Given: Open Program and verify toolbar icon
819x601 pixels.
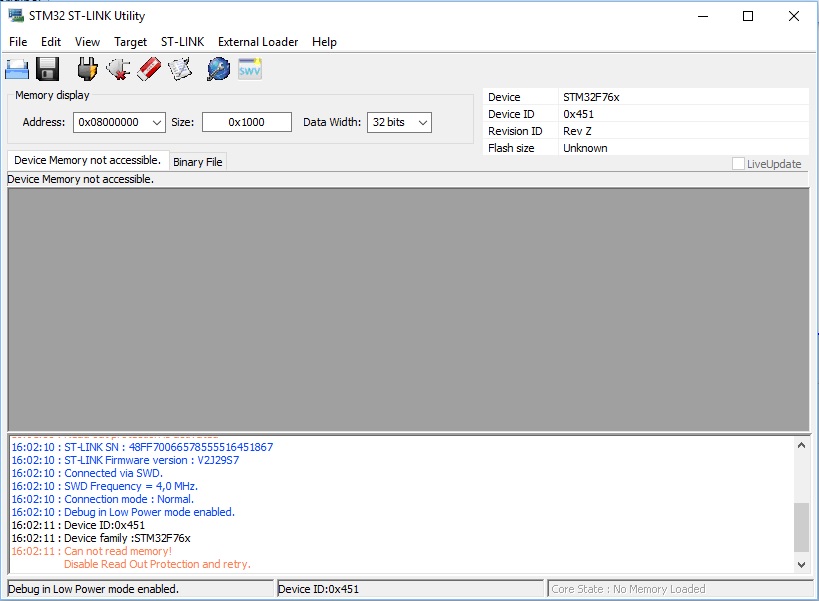Looking at the screenshot, I should coord(180,69).
